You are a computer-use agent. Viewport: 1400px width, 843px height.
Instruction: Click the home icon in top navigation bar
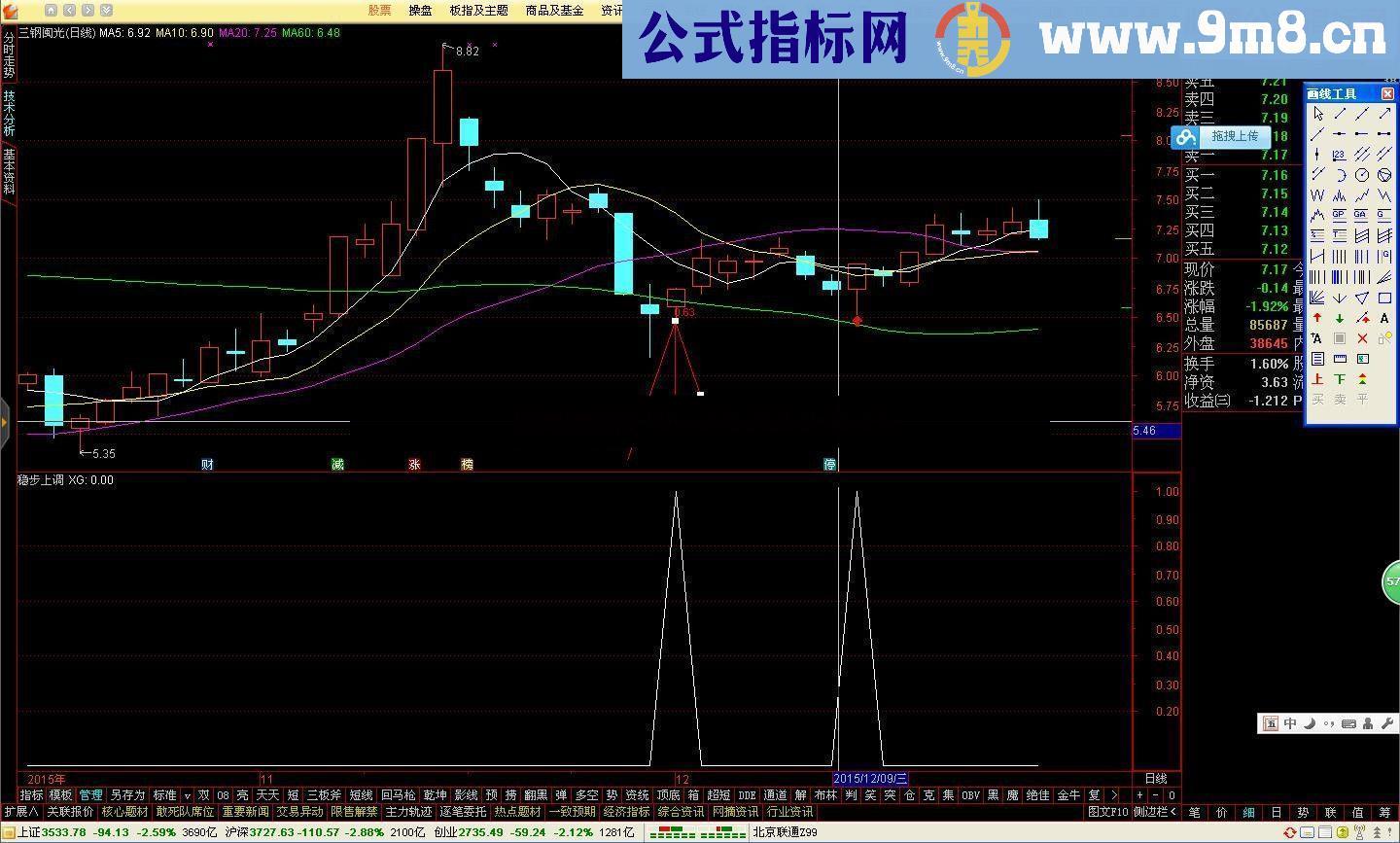tap(50, 10)
